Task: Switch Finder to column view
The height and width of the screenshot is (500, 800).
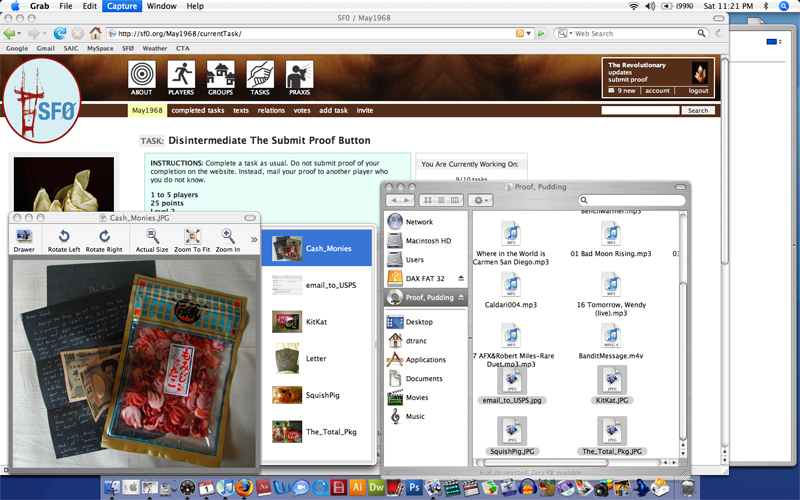Action: point(455,200)
